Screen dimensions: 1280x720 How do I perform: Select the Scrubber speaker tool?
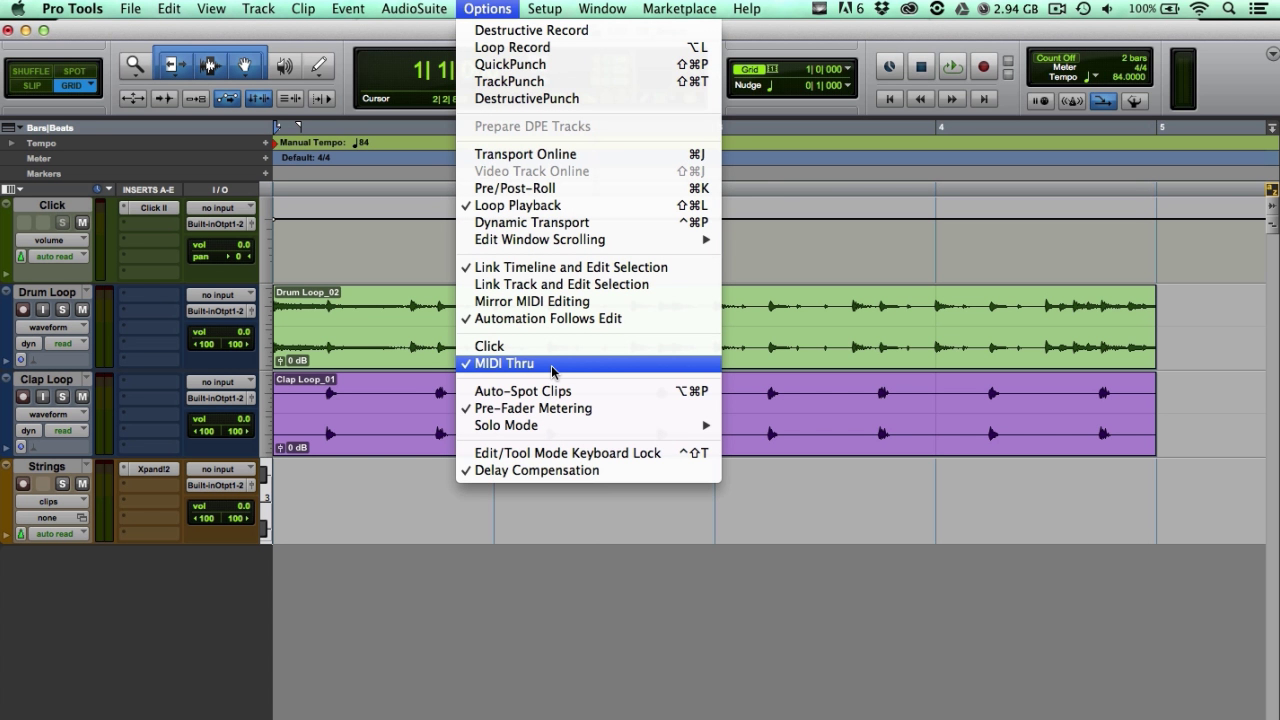coord(285,66)
